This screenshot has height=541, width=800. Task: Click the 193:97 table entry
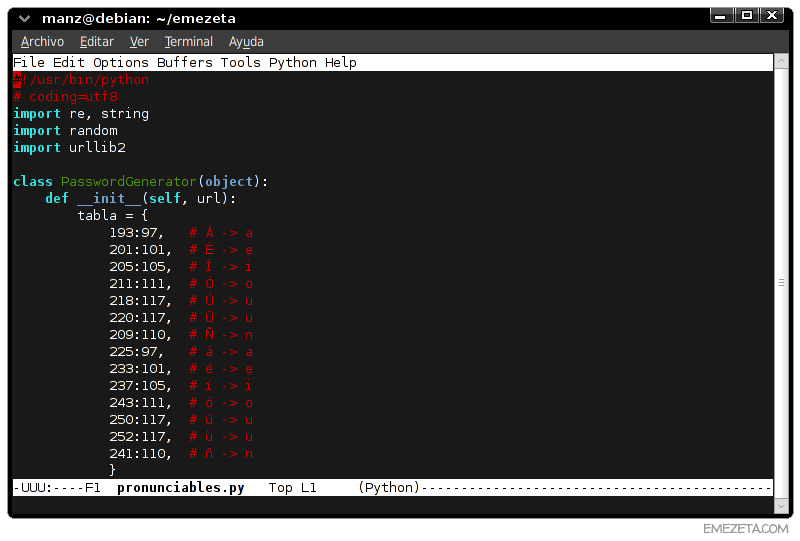coord(136,233)
